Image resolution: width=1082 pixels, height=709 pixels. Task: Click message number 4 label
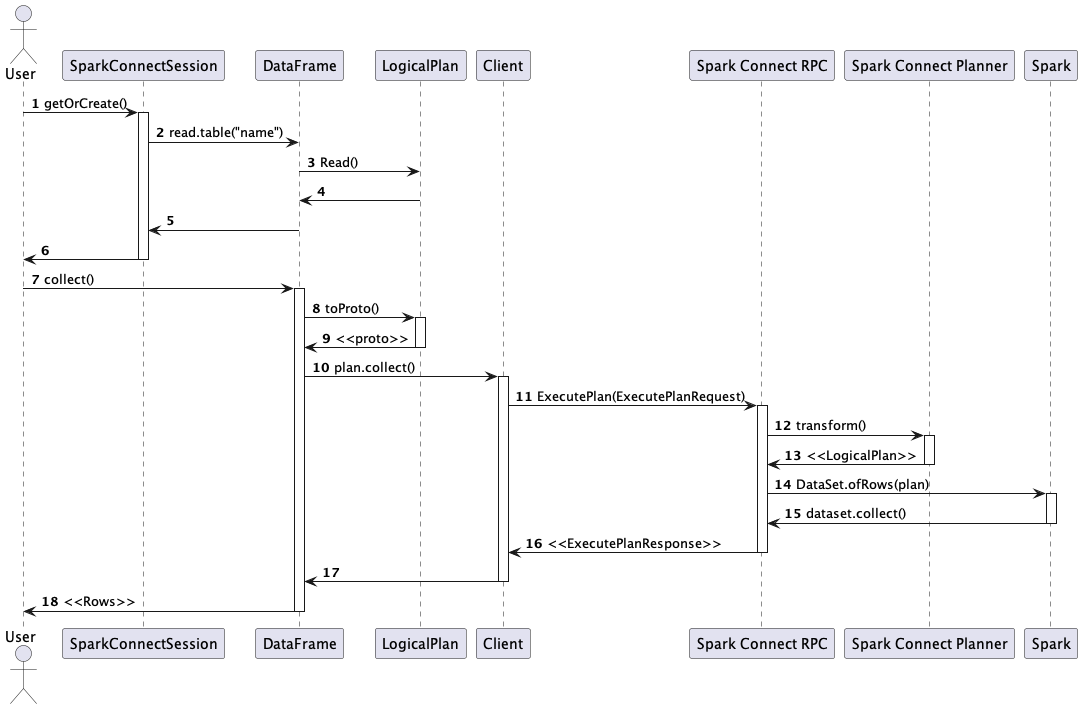(321, 192)
